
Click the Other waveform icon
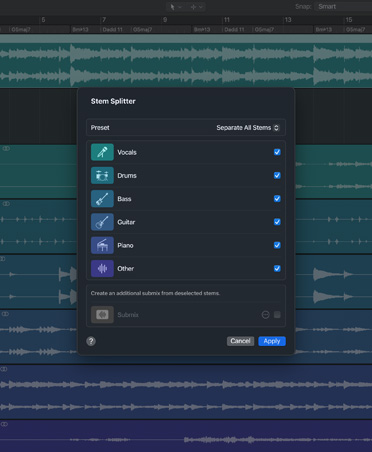tap(102, 269)
